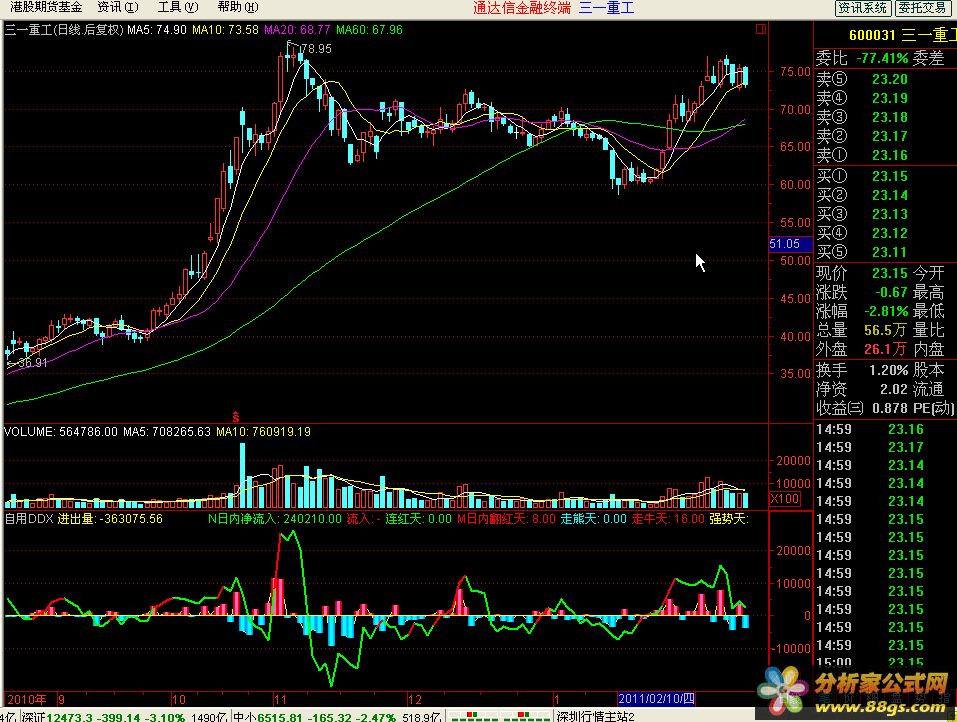Click the month 11 marker on the time axis
The image size is (957, 722).
pos(280,699)
